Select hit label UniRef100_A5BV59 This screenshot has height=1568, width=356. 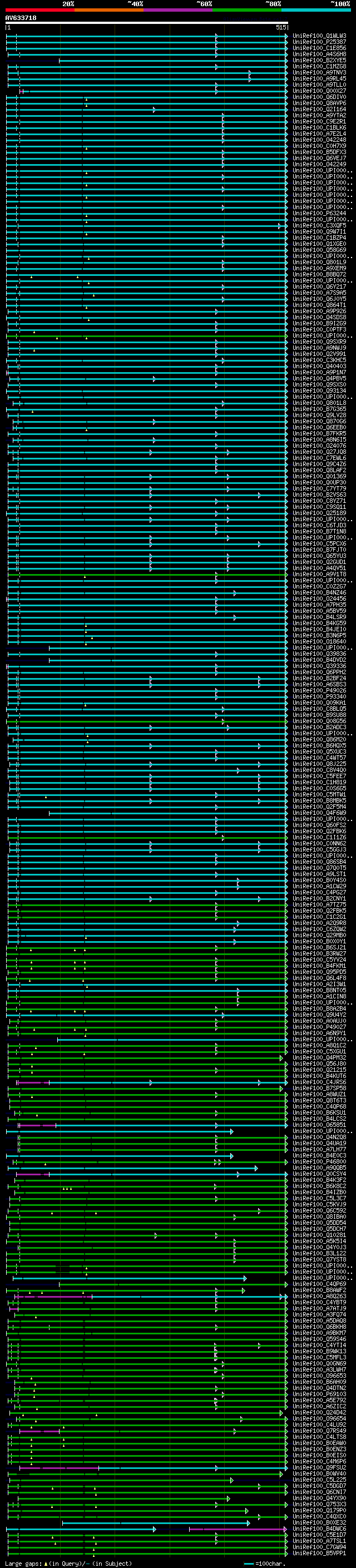[319, 611]
